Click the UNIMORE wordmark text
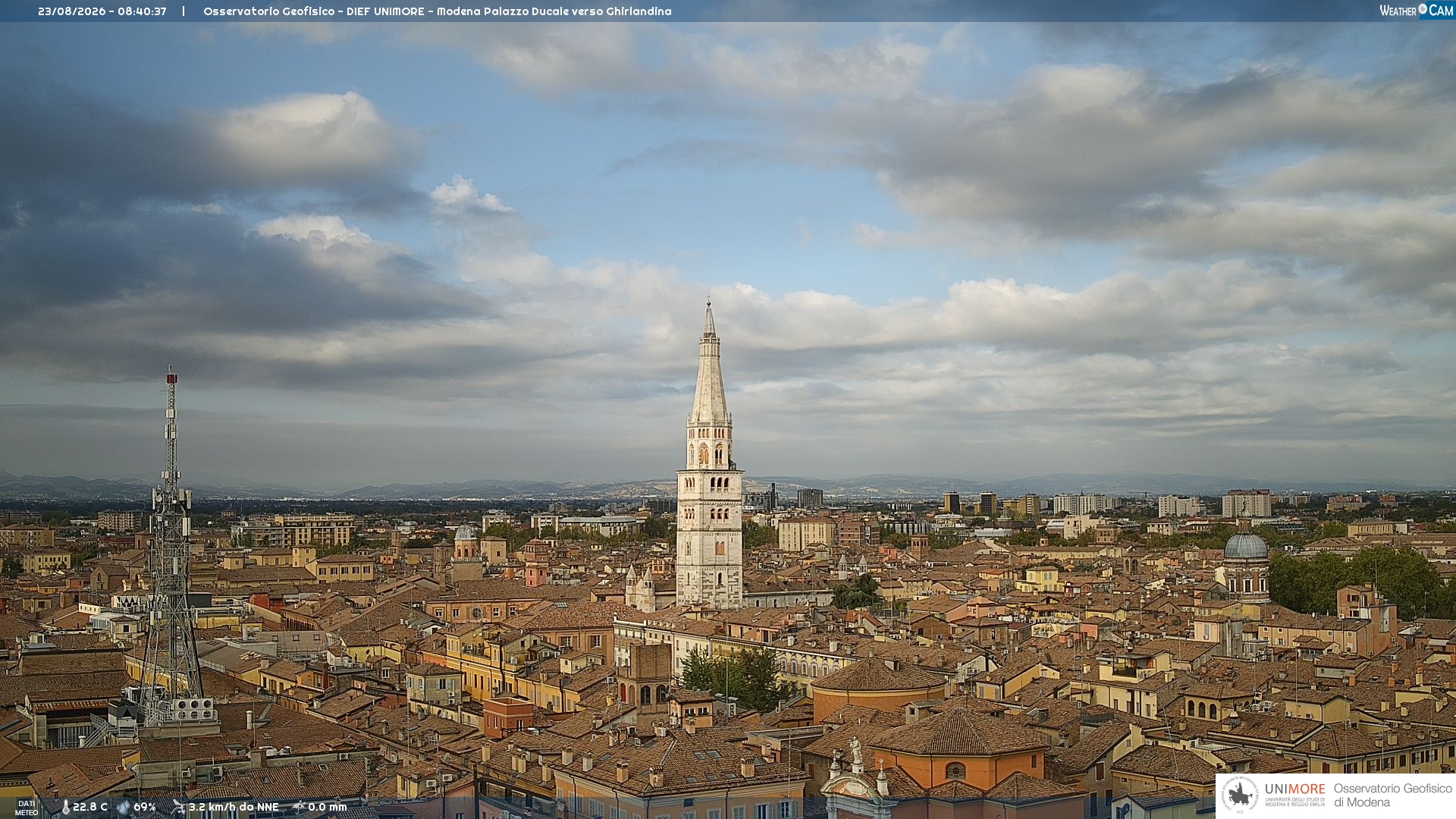Image resolution: width=1456 pixels, height=819 pixels. 1294,789
